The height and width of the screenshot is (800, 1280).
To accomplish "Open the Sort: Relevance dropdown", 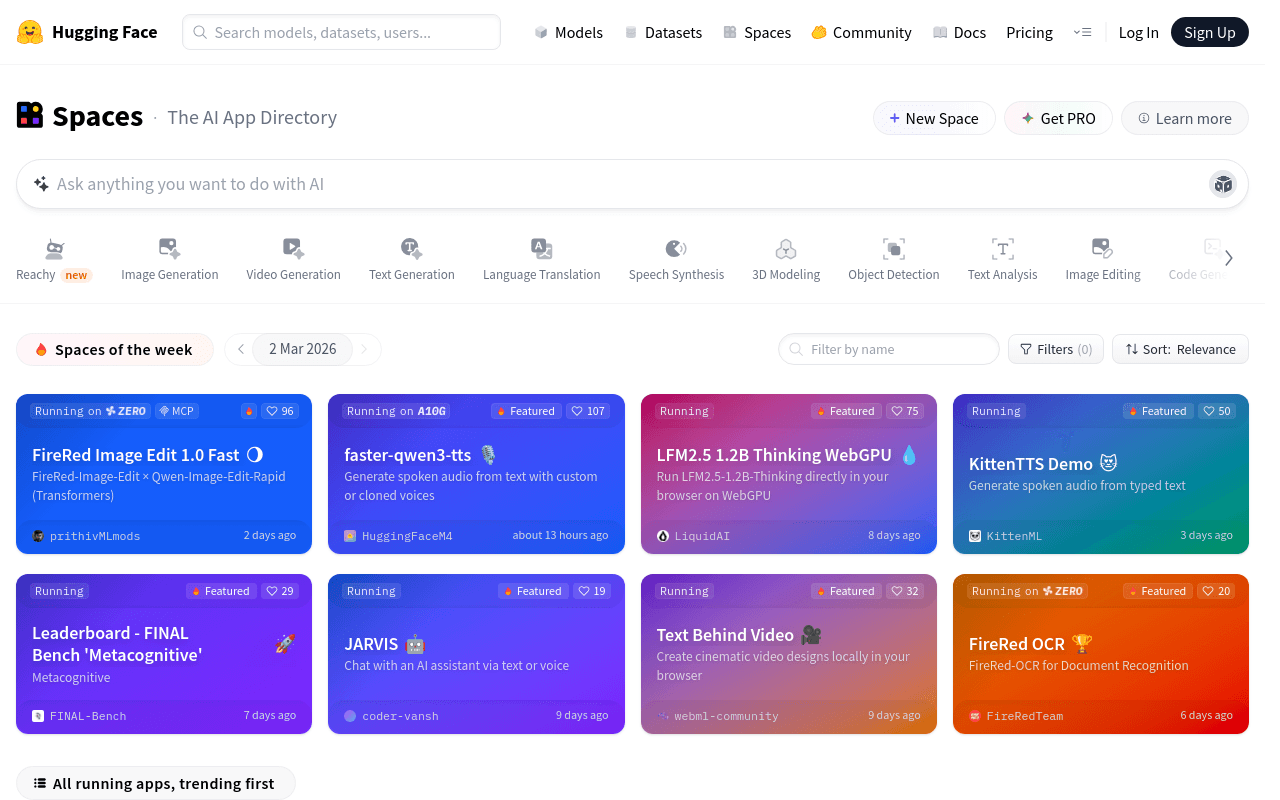I will [x=1180, y=349].
